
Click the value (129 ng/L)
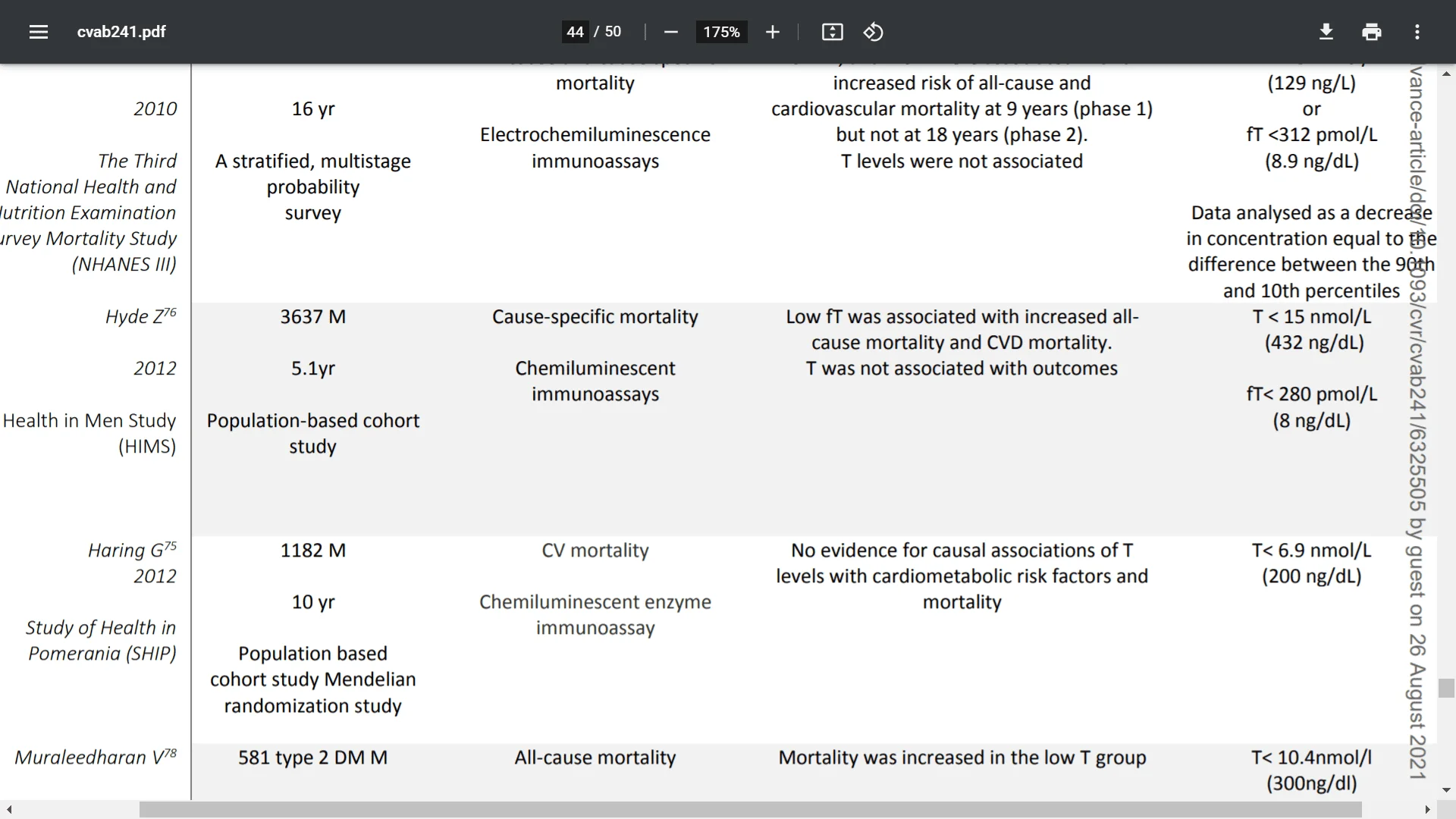1312,83
